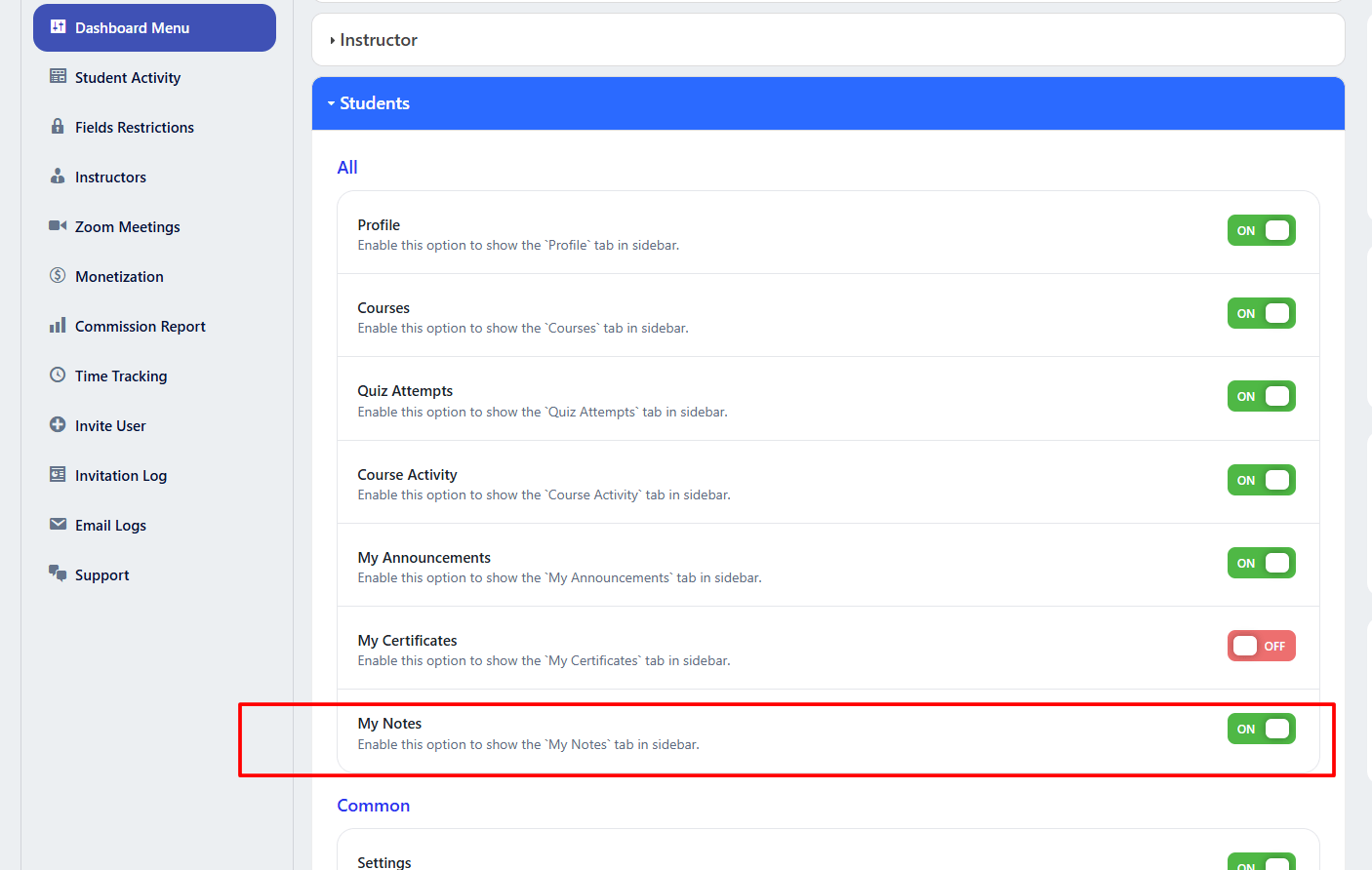The height and width of the screenshot is (870, 1372).
Task: Click the Fields Restrictions lock icon
Action: 58,127
